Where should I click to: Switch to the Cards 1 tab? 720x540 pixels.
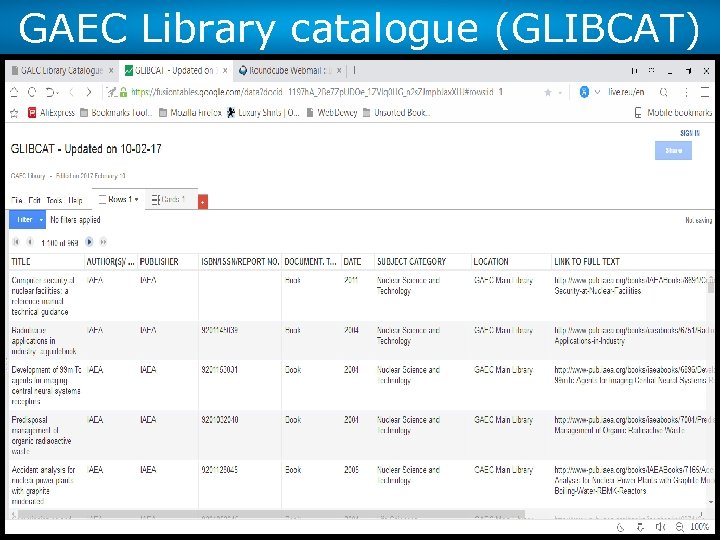click(171, 199)
